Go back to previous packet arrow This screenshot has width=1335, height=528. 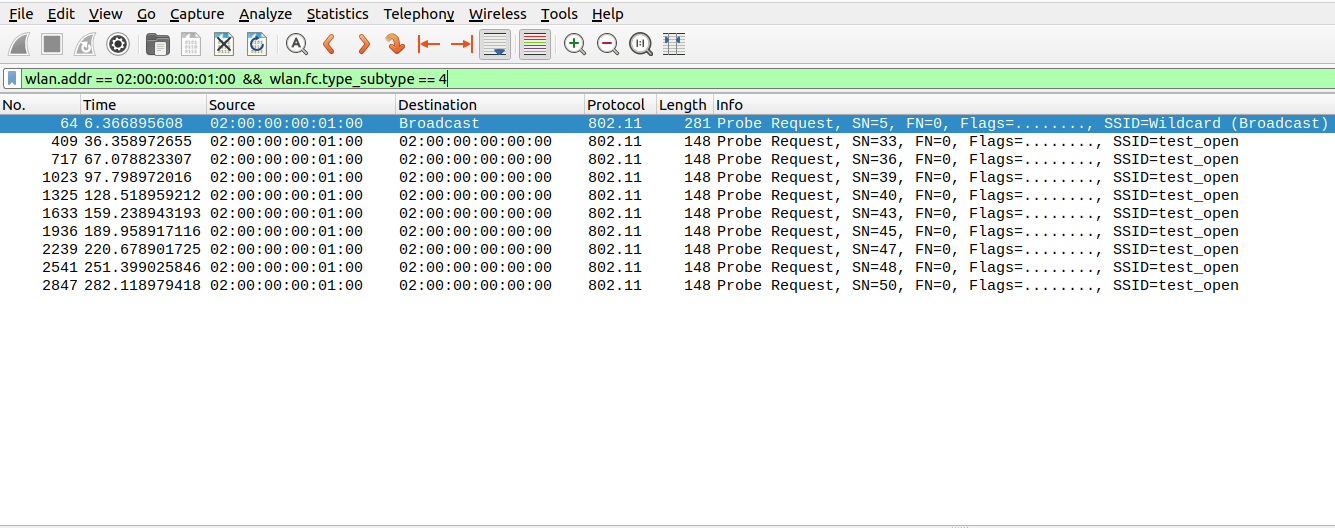(328, 44)
